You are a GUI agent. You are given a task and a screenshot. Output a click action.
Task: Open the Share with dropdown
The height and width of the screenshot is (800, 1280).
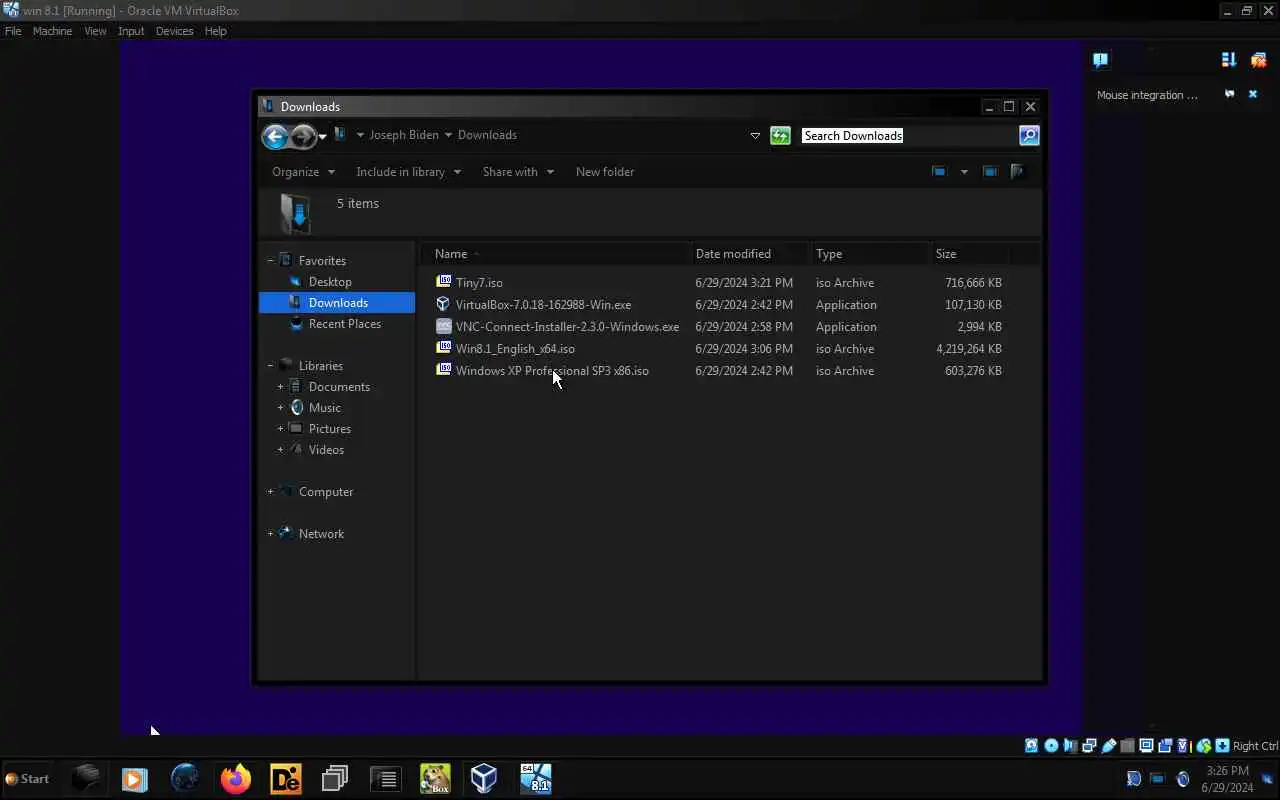(x=518, y=172)
